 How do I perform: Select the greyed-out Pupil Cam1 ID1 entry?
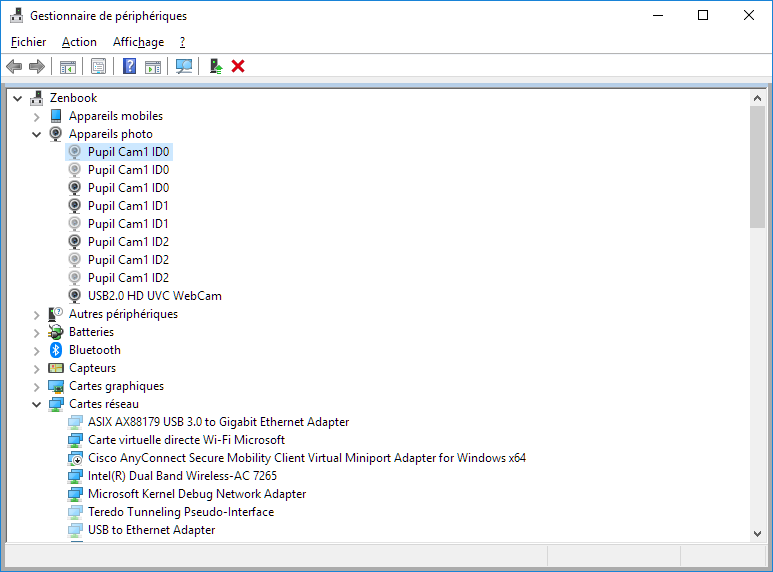pos(128,224)
